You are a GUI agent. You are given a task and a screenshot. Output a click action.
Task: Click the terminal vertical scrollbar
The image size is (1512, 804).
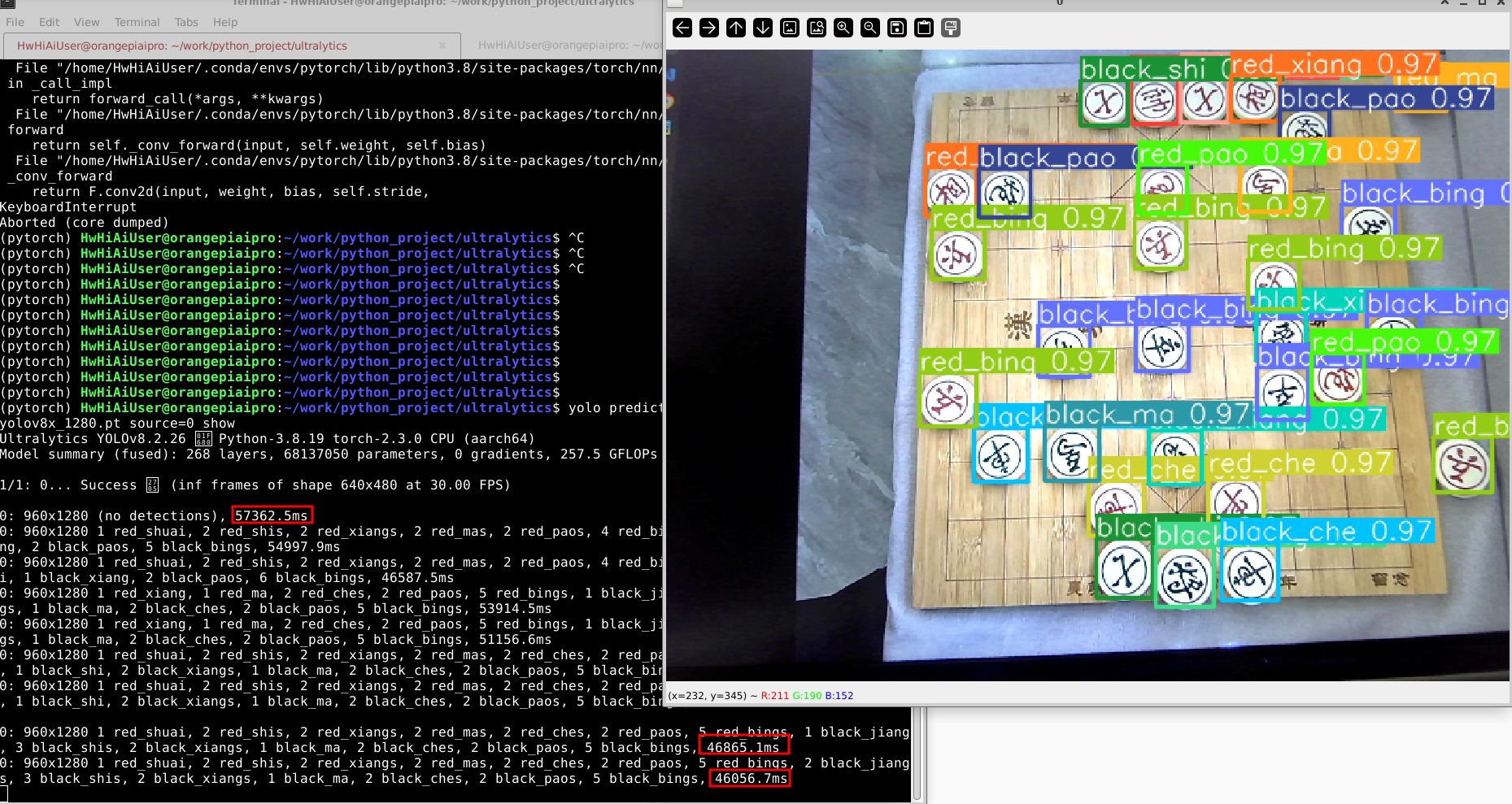tap(917, 754)
